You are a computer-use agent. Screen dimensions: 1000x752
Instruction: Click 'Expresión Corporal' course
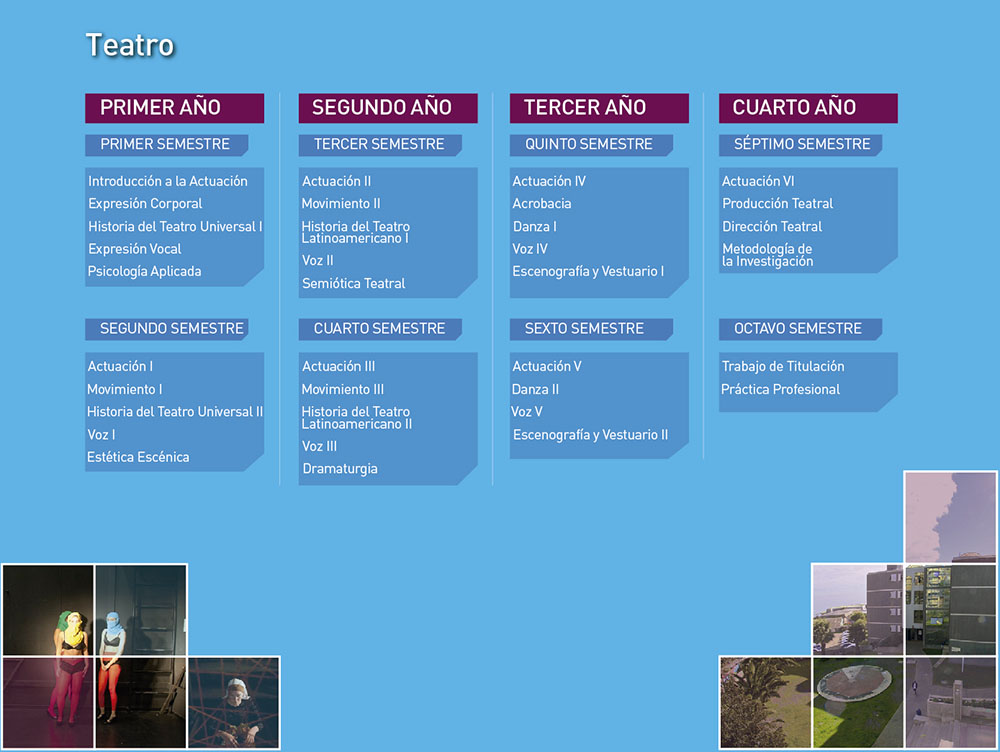(x=145, y=204)
